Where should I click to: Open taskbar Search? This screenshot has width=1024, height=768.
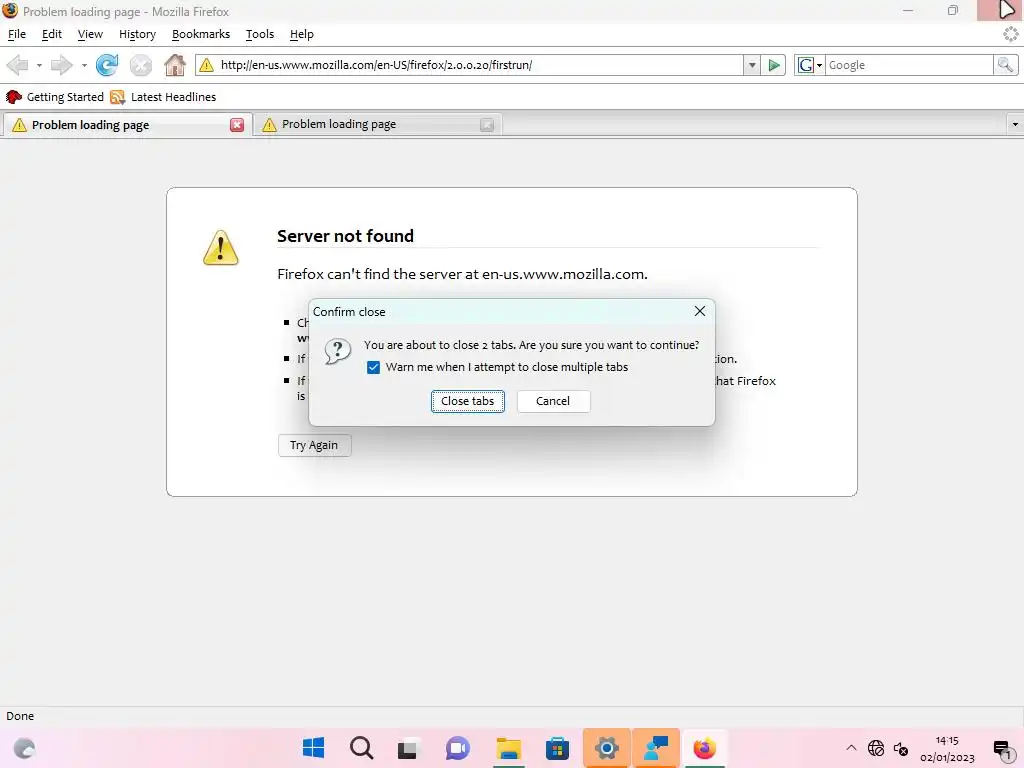click(x=361, y=748)
